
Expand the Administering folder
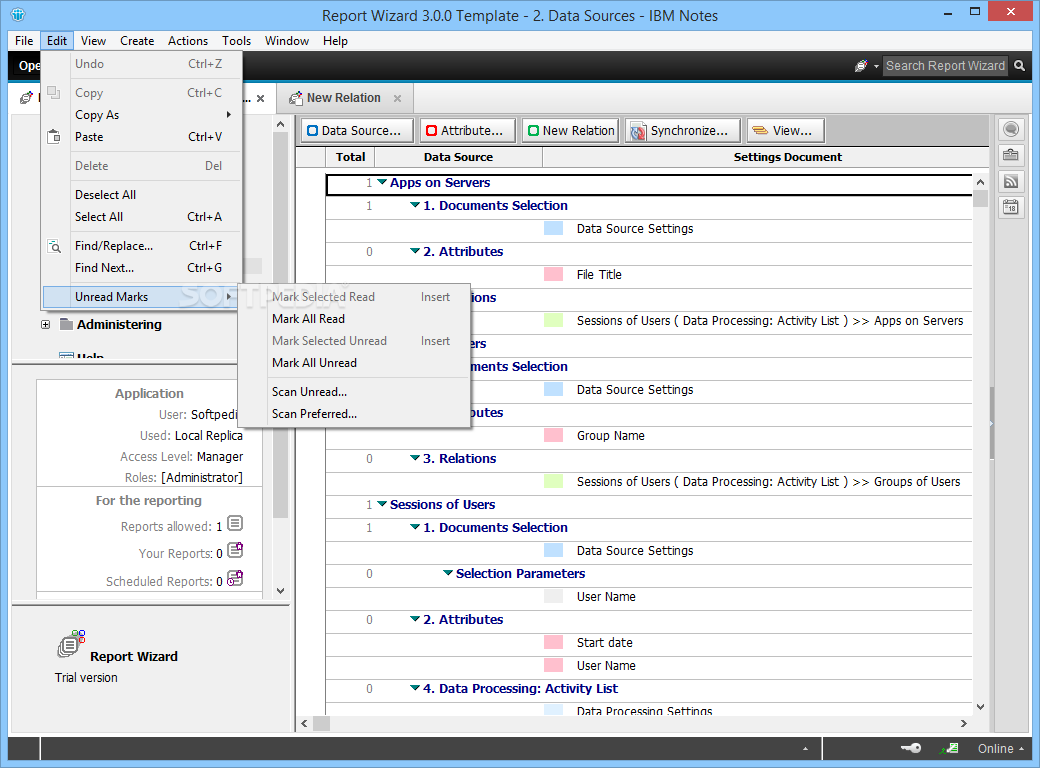(x=45, y=324)
